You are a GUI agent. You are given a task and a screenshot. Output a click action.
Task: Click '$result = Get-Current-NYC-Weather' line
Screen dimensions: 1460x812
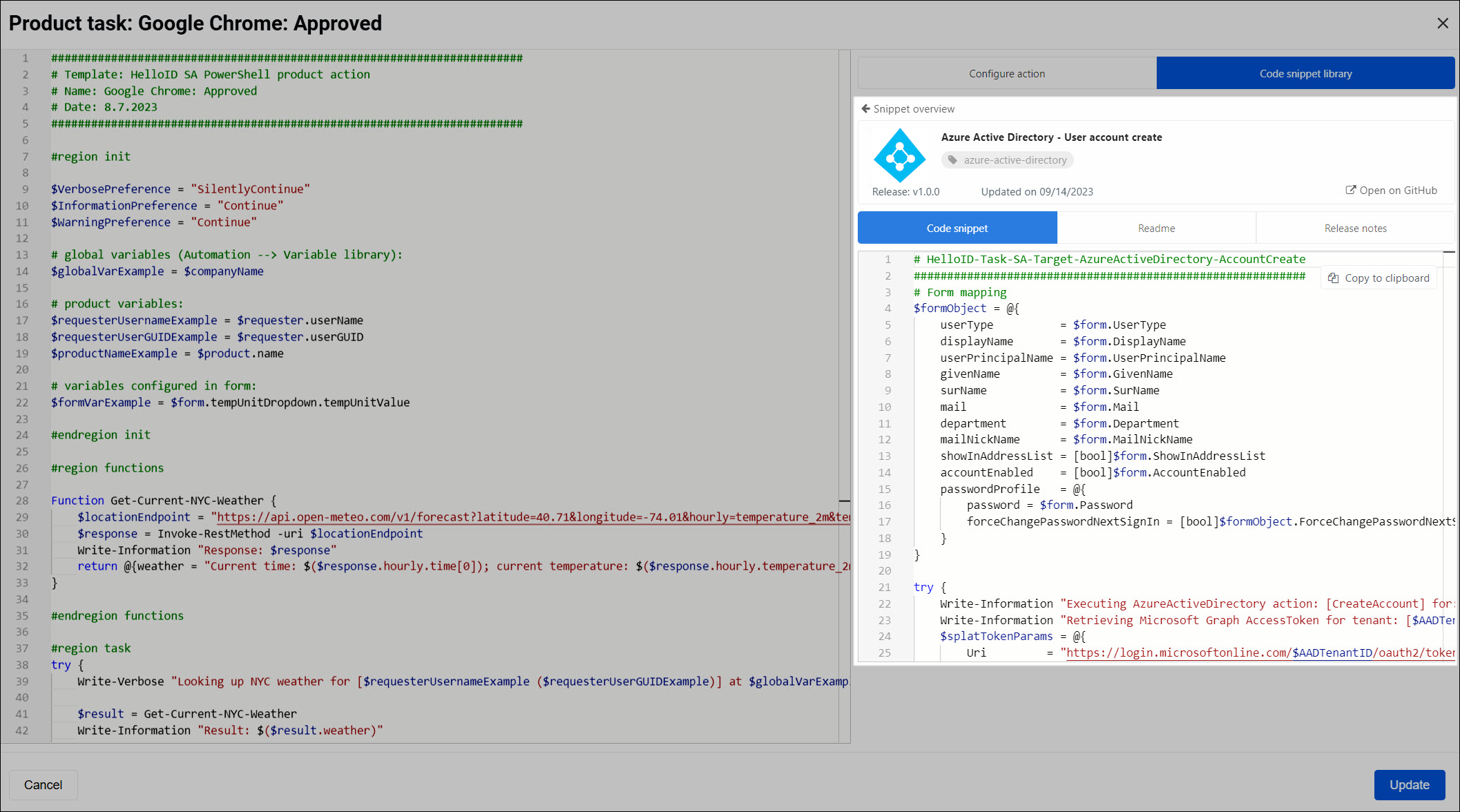click(x=186, y=714)
